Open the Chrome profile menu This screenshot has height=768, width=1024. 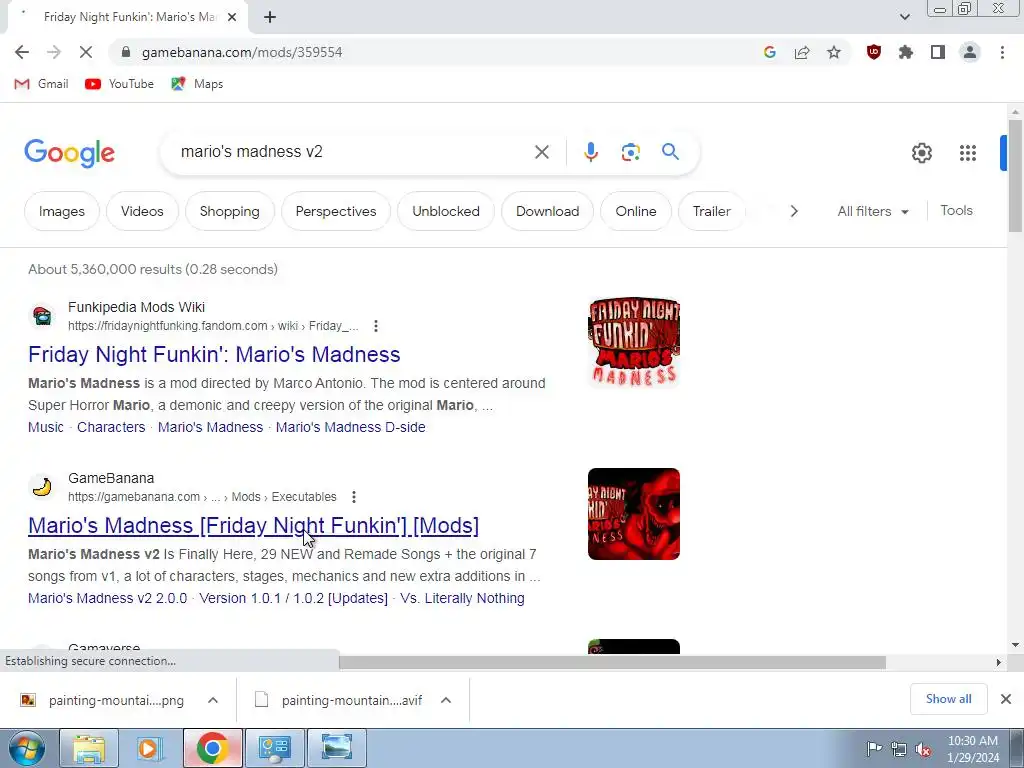click(970, 52)
